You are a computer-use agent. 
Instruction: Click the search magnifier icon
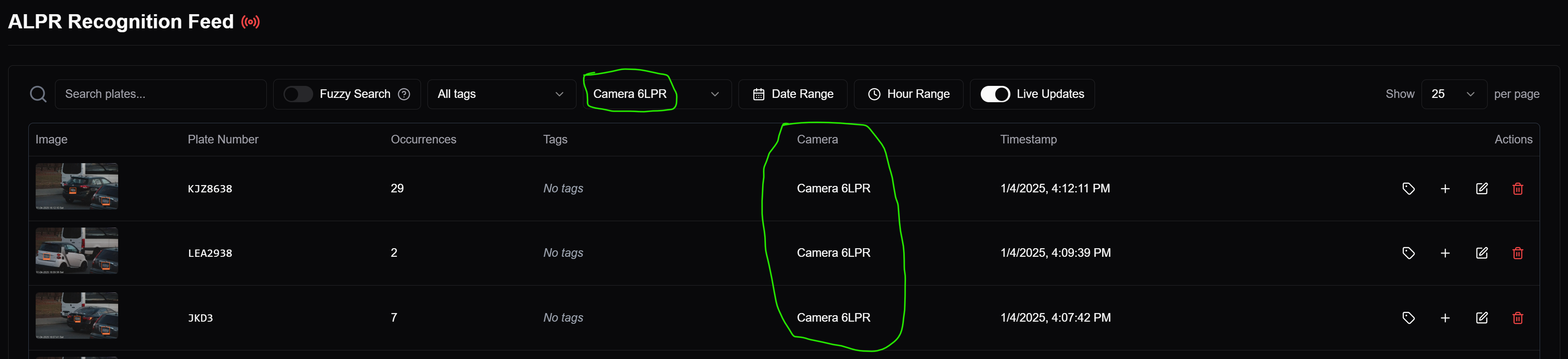pyautogui.click(x=38, y=94)
